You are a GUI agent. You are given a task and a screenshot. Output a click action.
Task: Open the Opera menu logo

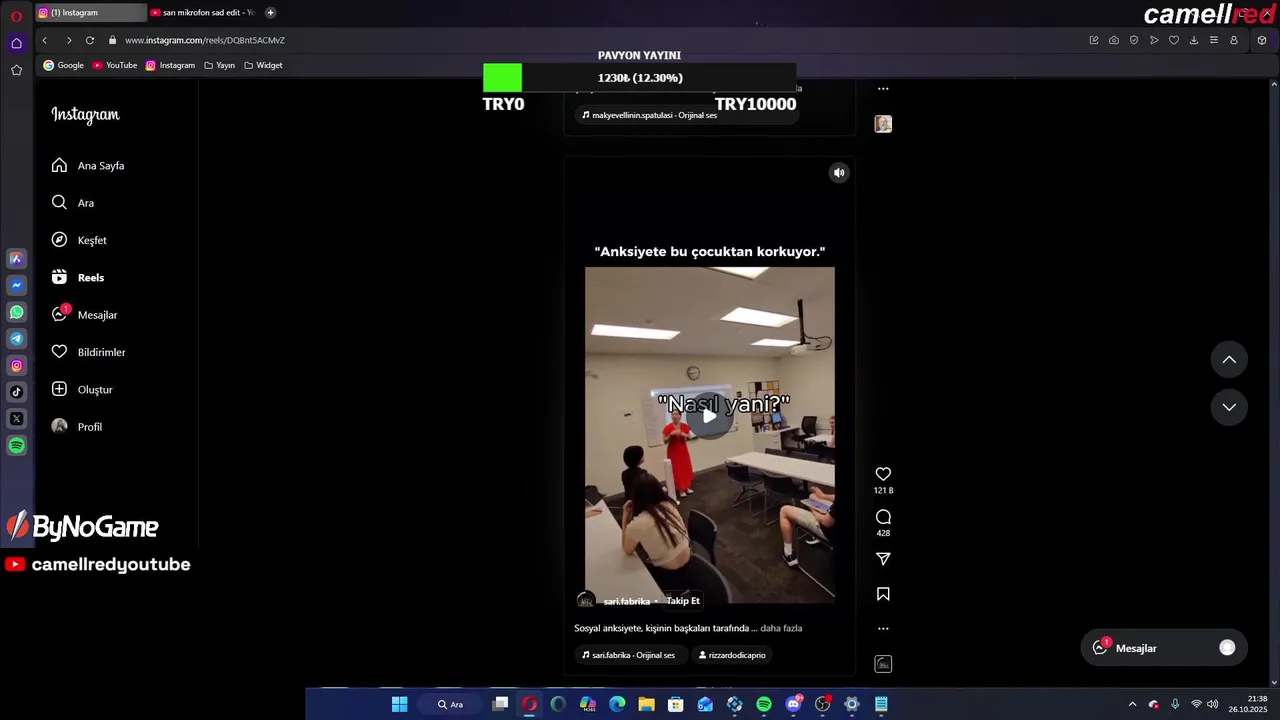coord(16,16)
